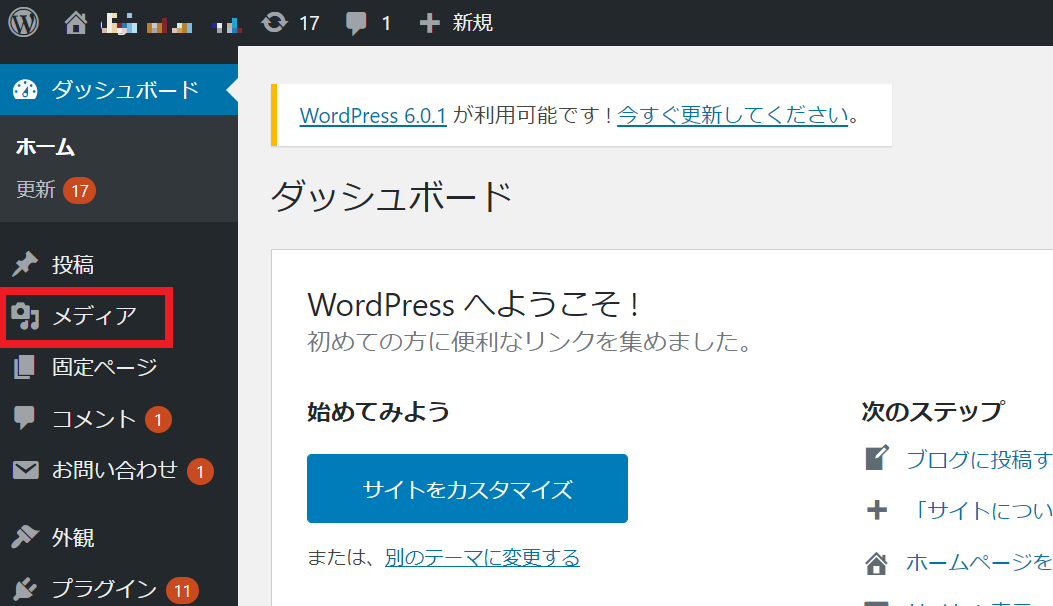Click the 次のステップ heading
The width and height of the screenshot is (1053, 606).
[933, 411]
